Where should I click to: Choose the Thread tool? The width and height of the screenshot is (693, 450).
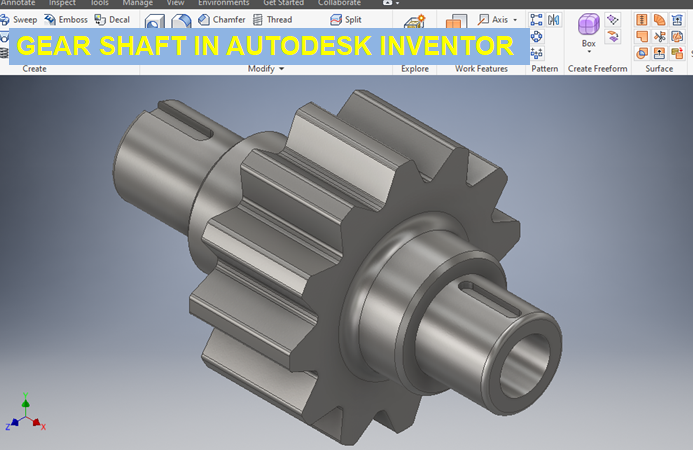tap(272, 19)
